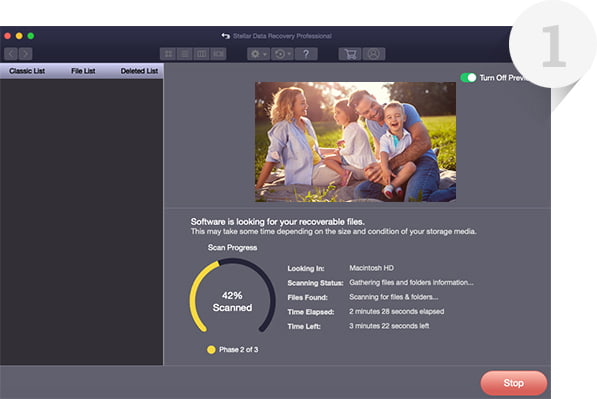
Task: Click 'Software is looking for your recoverable files.'
Action: 278,222
